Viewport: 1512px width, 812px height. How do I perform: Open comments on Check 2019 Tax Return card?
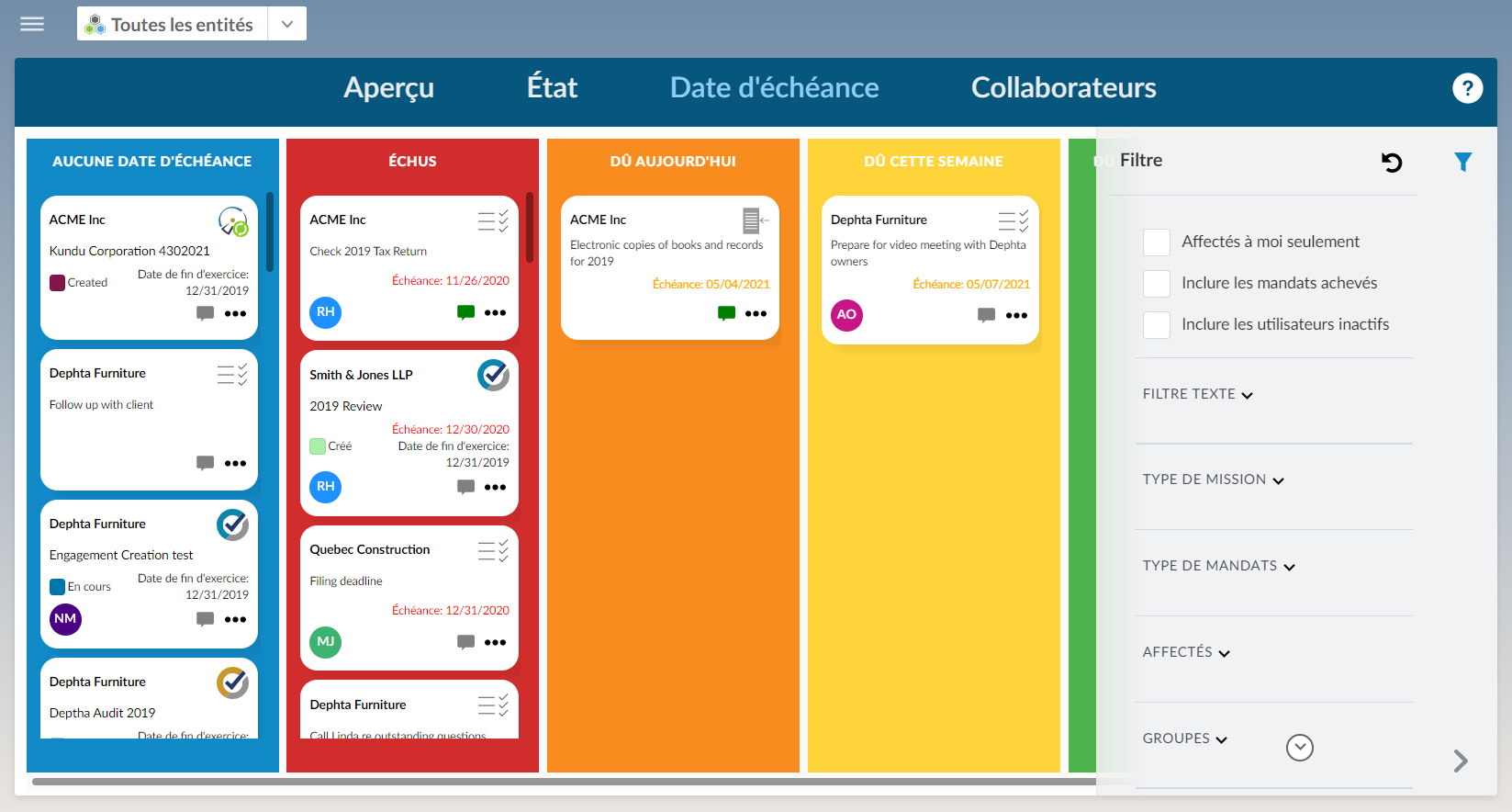tap(465, 312)
